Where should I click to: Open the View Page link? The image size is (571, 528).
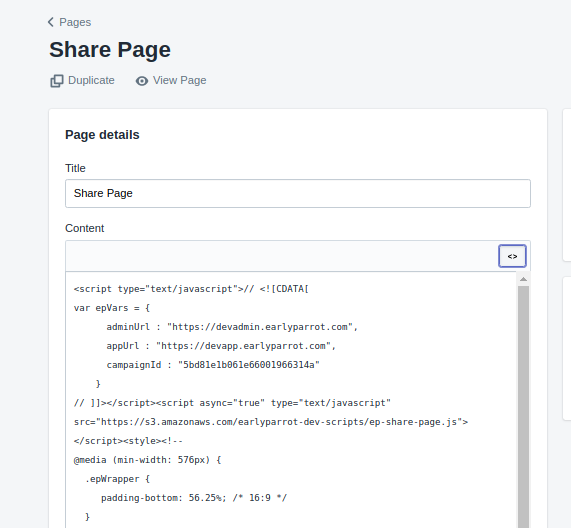pos(180,80)
